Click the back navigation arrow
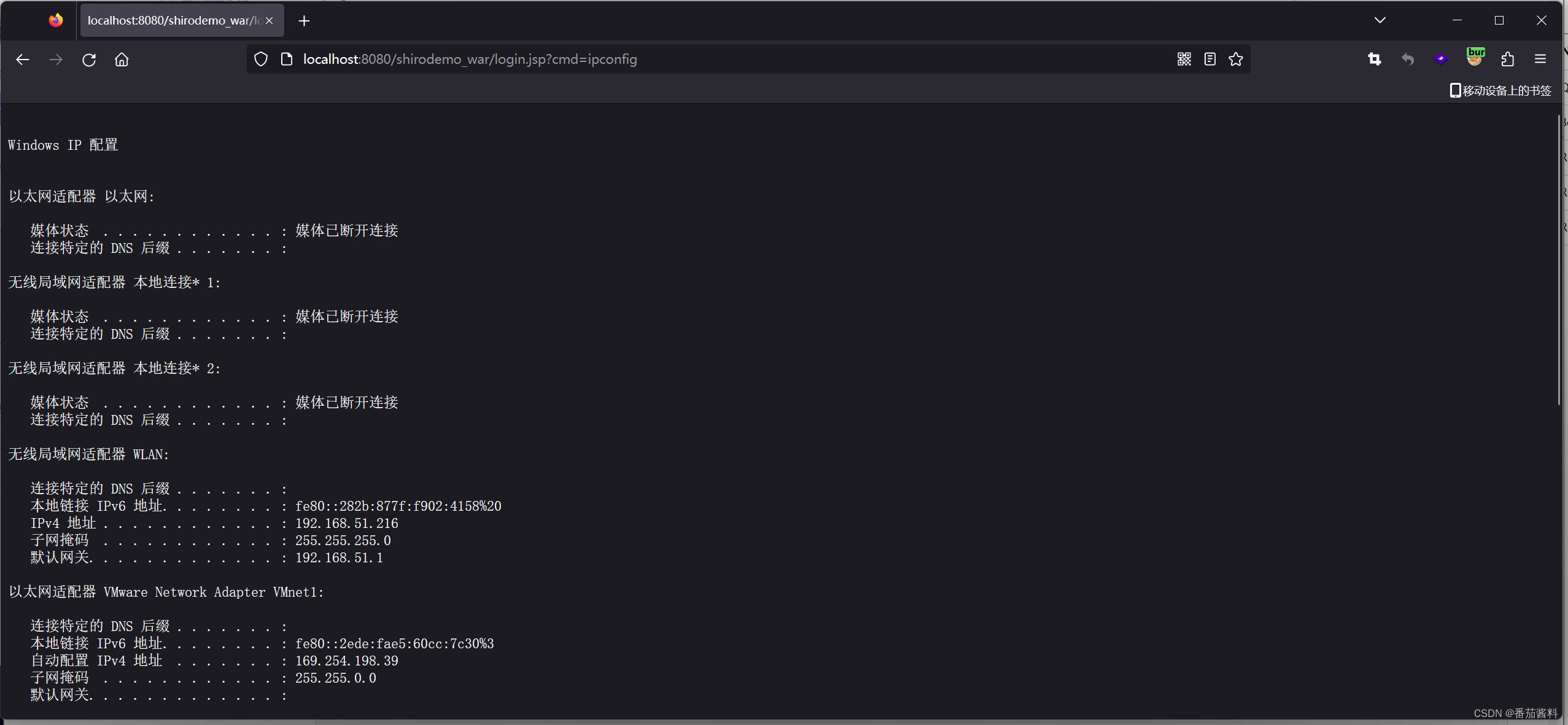Image resolution: width=1568 pixels, height=725 pixels. tap(23, 60)
